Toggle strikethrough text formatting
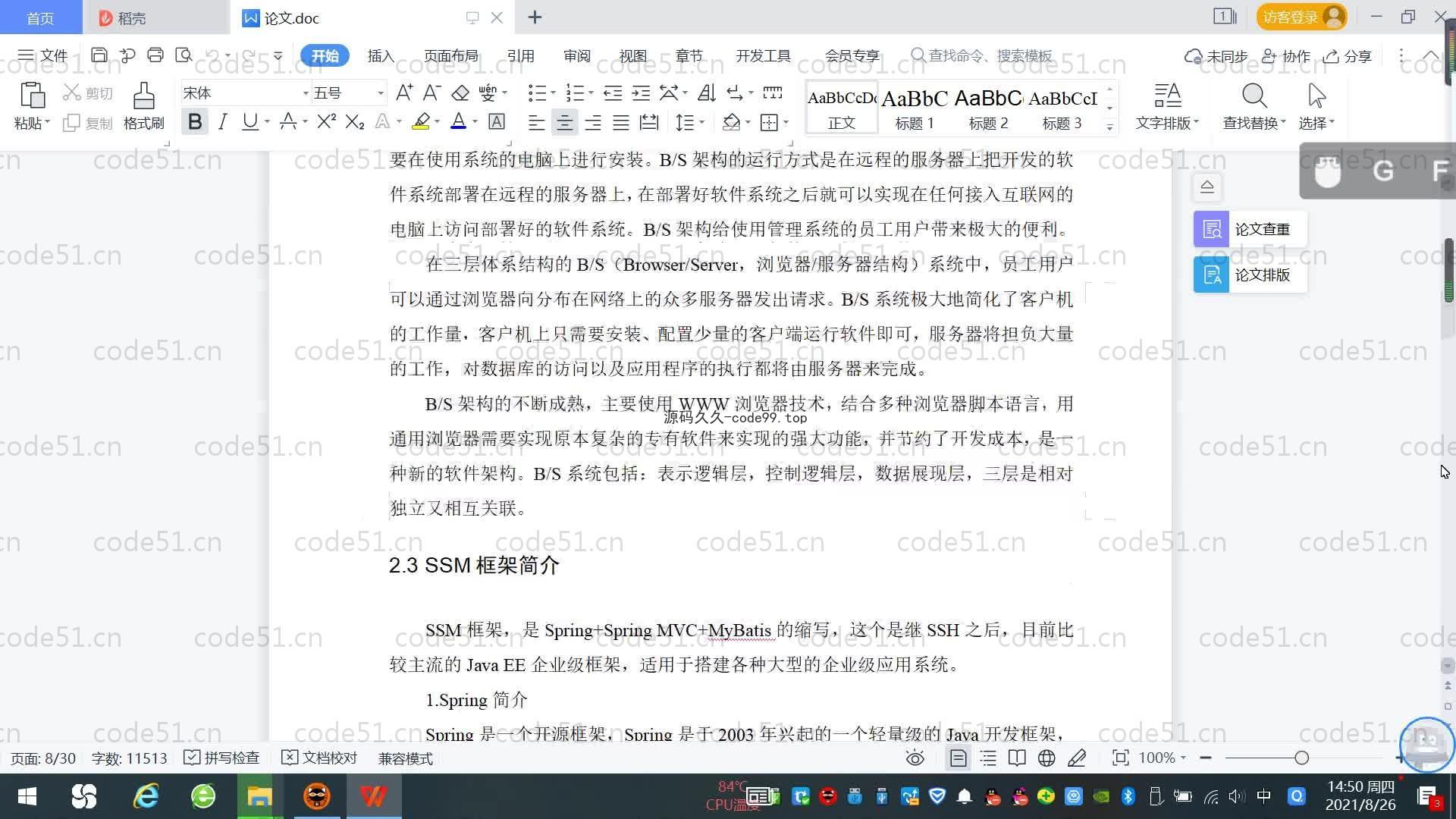Viewport: 1456px width, 819px height. 287,121
